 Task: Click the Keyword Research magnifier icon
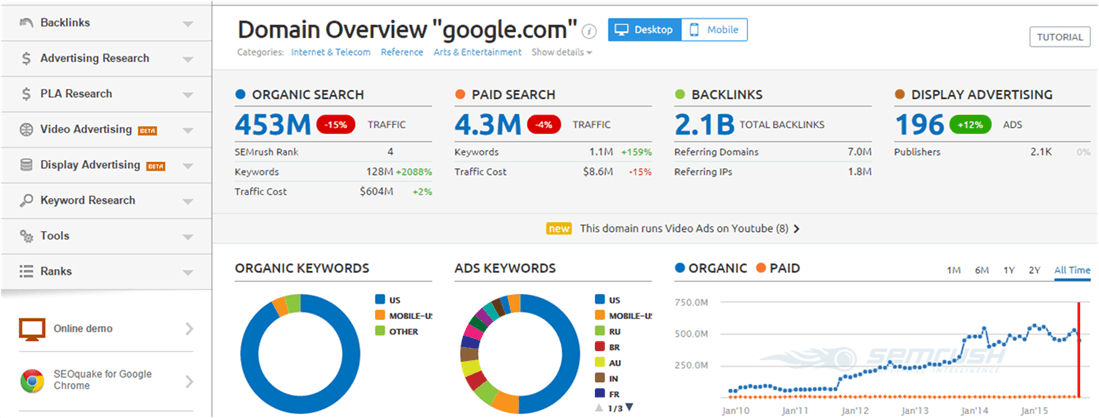click(x=27, y=201)
